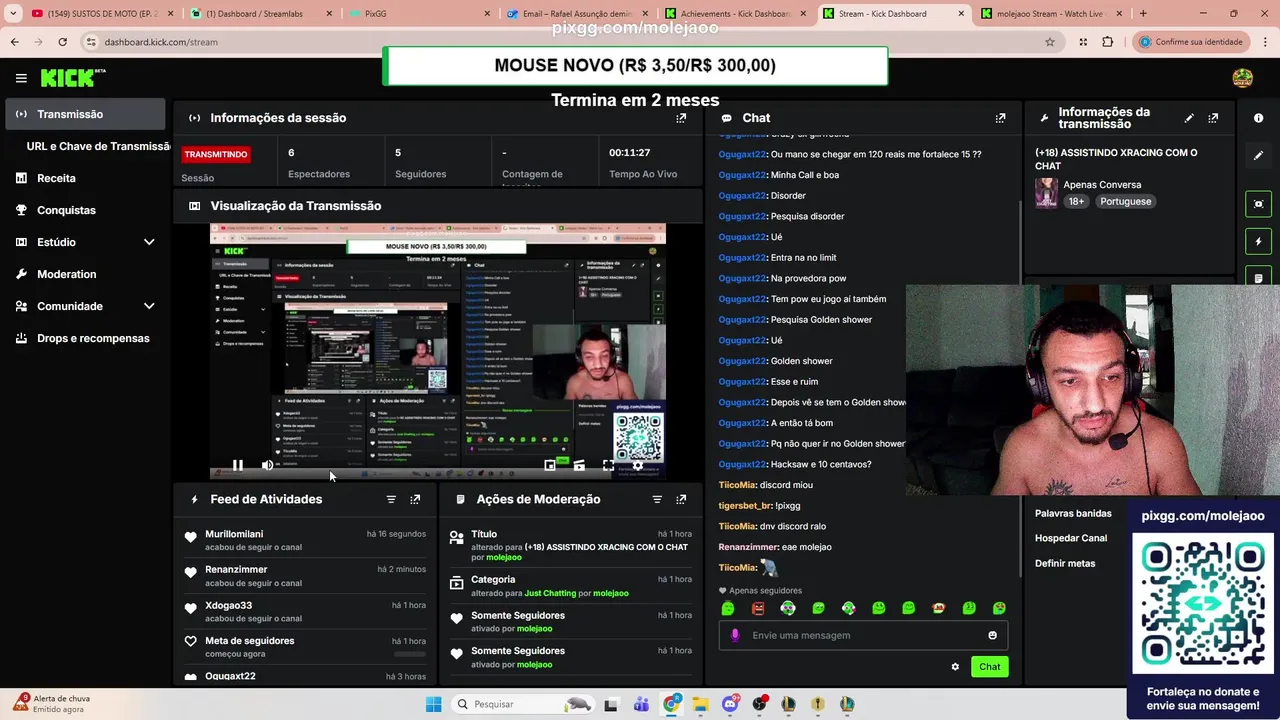Open Windows Start menu

pyautogui.click(x=433, y=704)
